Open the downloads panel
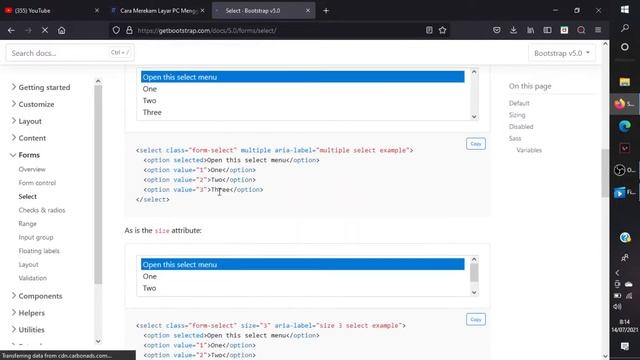The image size is (640, 360). point(513,30)
